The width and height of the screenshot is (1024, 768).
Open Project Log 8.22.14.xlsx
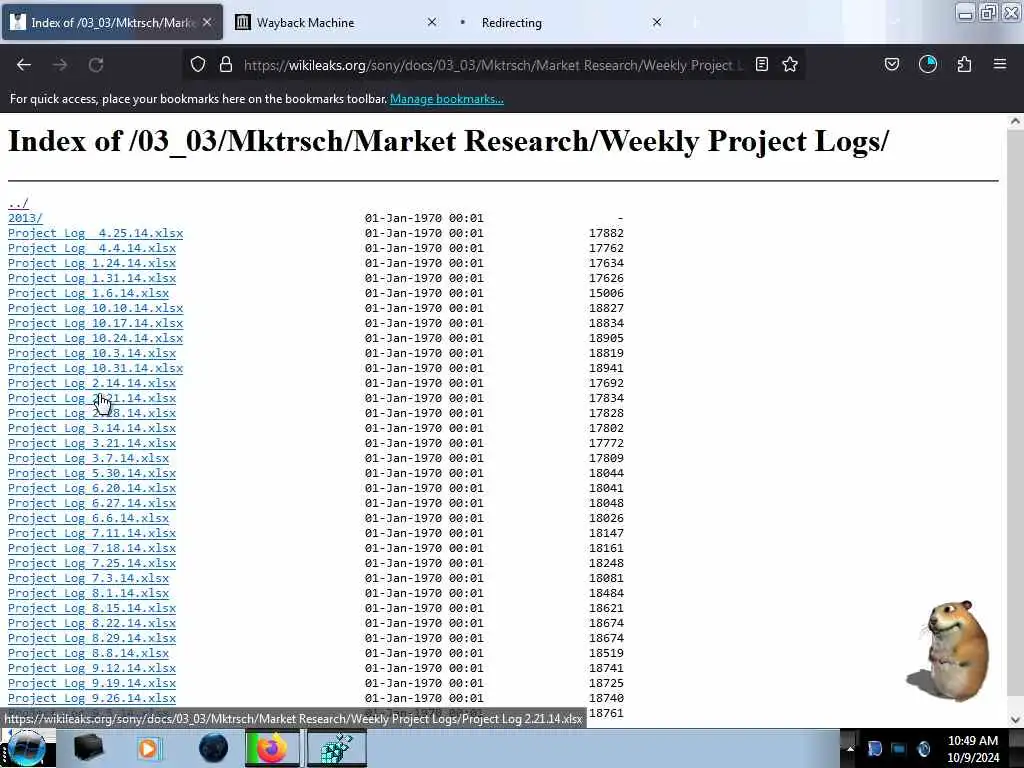point(92,624)
